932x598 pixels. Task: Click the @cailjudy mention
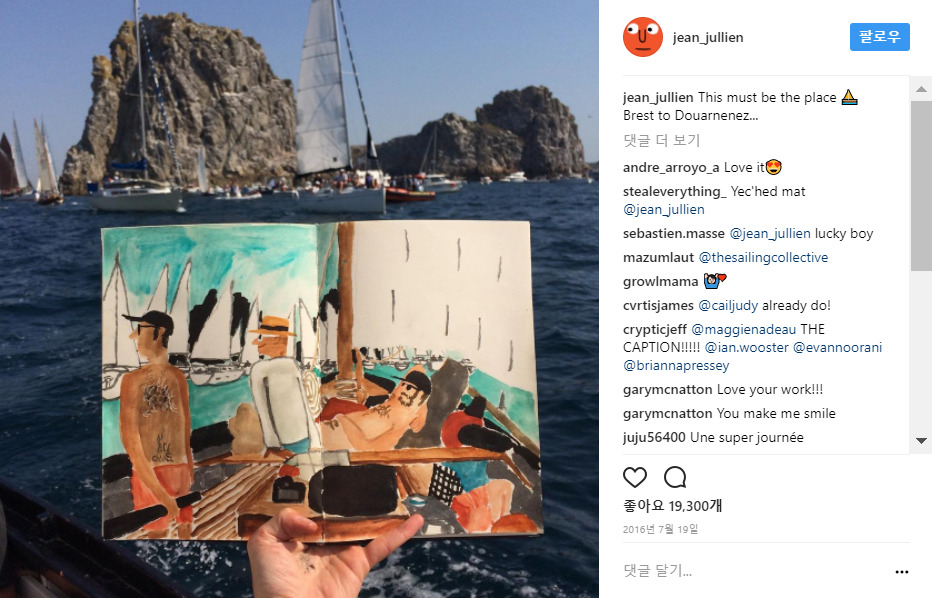(728, 306)
